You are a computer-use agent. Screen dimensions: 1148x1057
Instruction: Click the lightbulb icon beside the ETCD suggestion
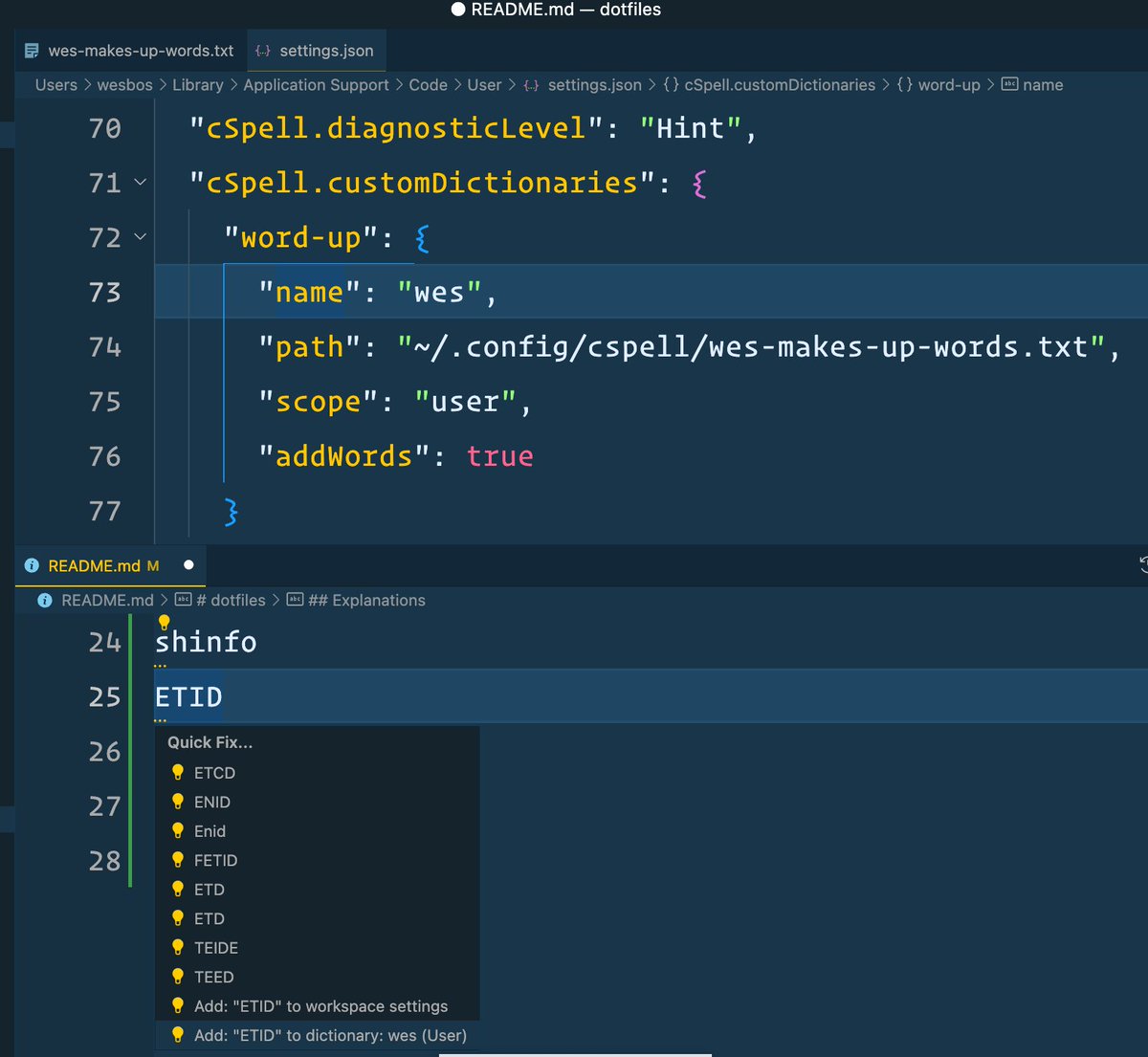pyautogui.click(x=178, y=772)
